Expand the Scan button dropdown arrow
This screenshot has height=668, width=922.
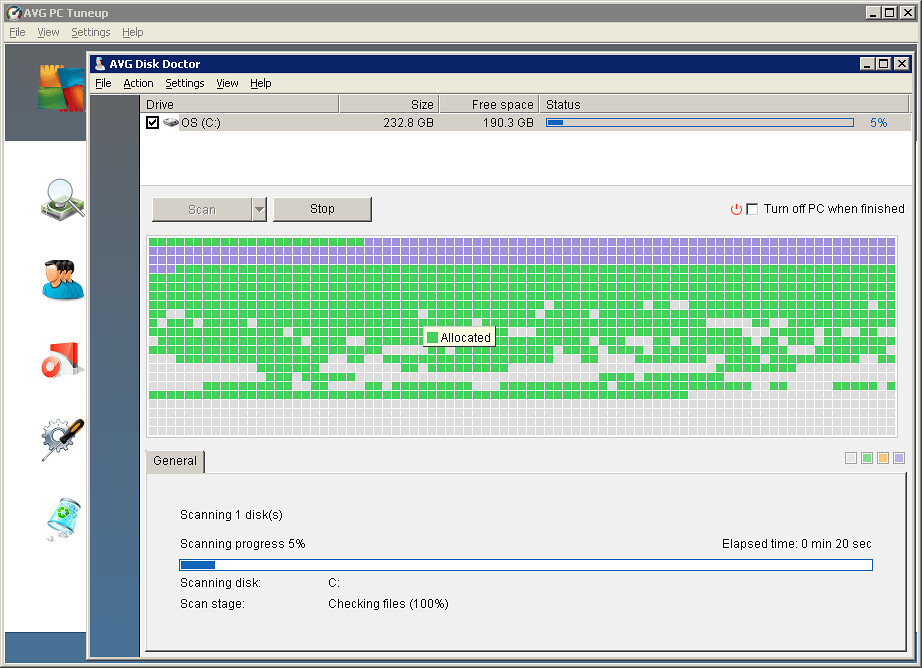coord(259,209)
